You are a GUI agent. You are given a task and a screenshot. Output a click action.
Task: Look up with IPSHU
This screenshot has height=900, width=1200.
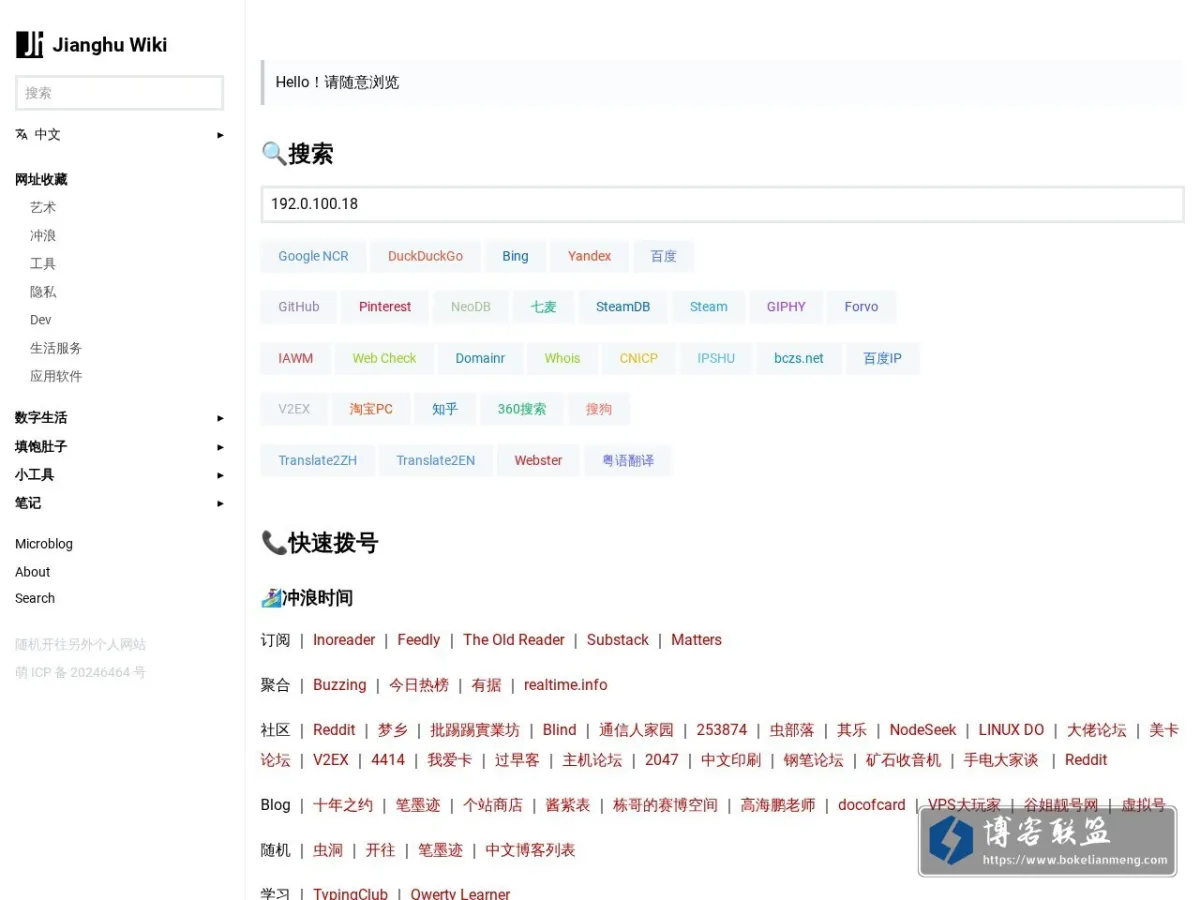716,358
